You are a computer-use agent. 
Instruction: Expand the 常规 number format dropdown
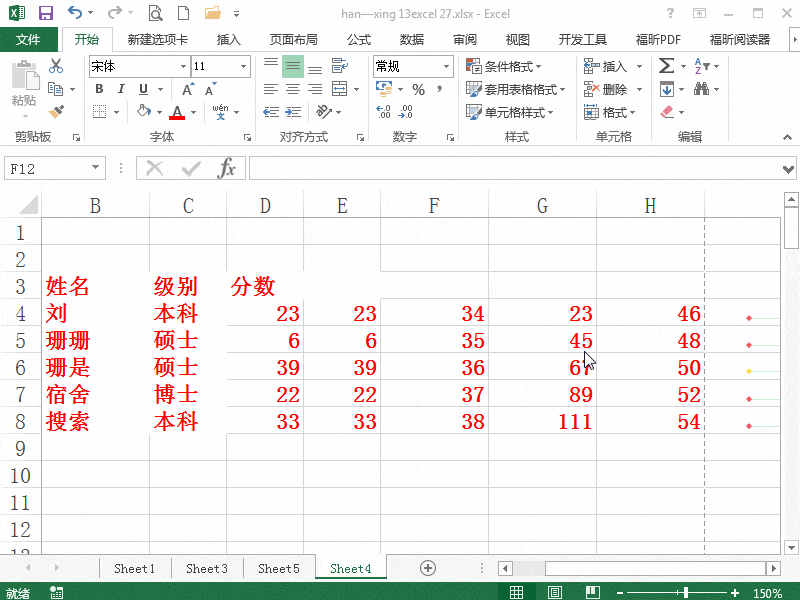pyautogui.click(x=447, y=66)
